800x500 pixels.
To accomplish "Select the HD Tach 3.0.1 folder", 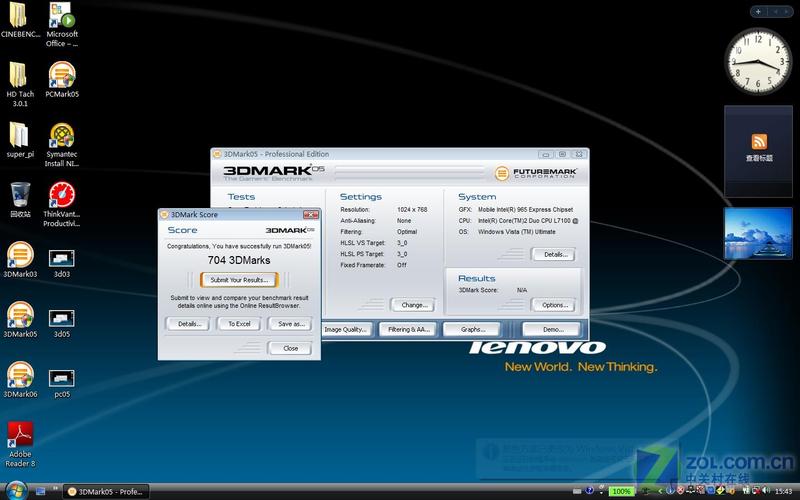I will tap(19, 84).
